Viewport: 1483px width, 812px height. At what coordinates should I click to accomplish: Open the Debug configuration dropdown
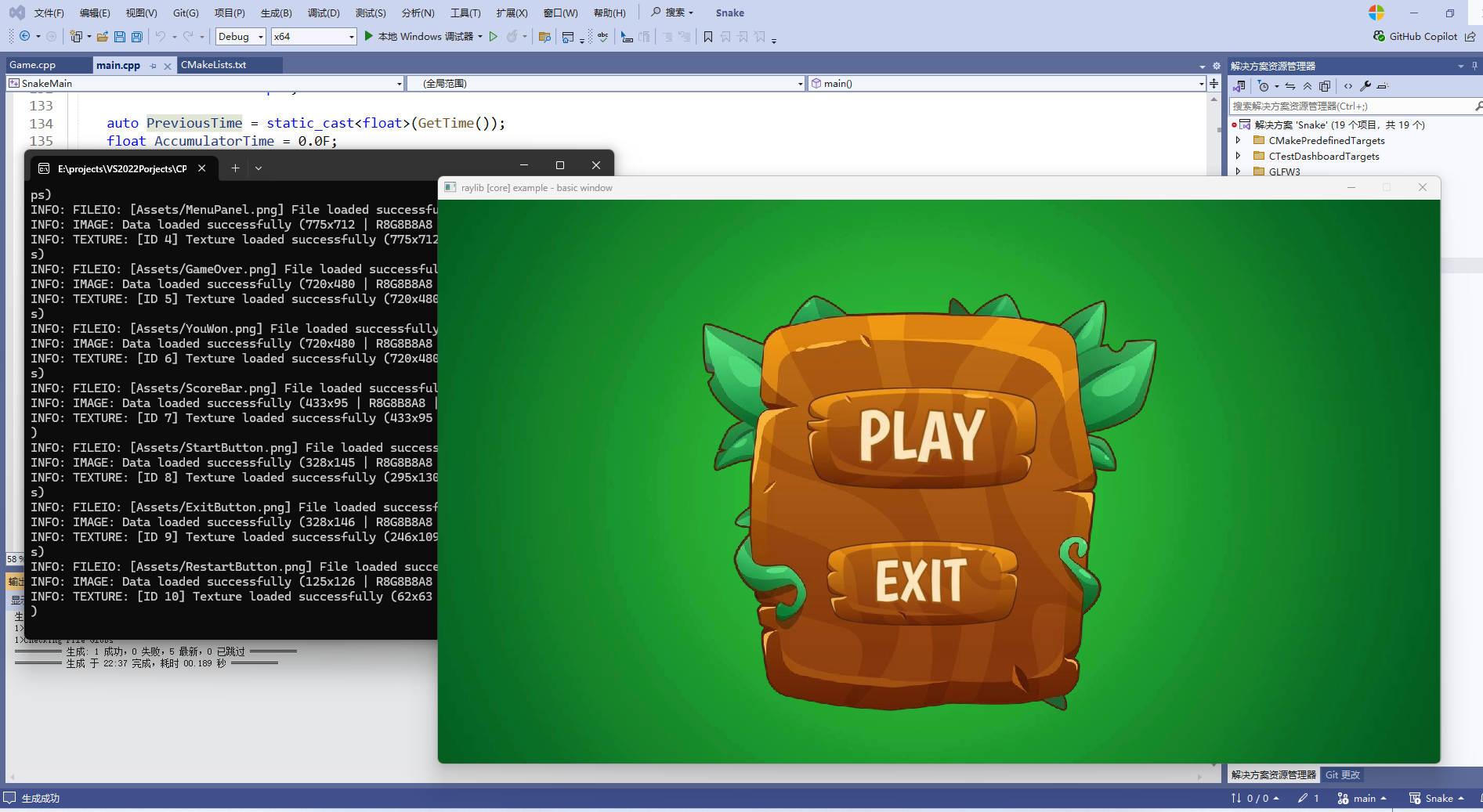241,36
